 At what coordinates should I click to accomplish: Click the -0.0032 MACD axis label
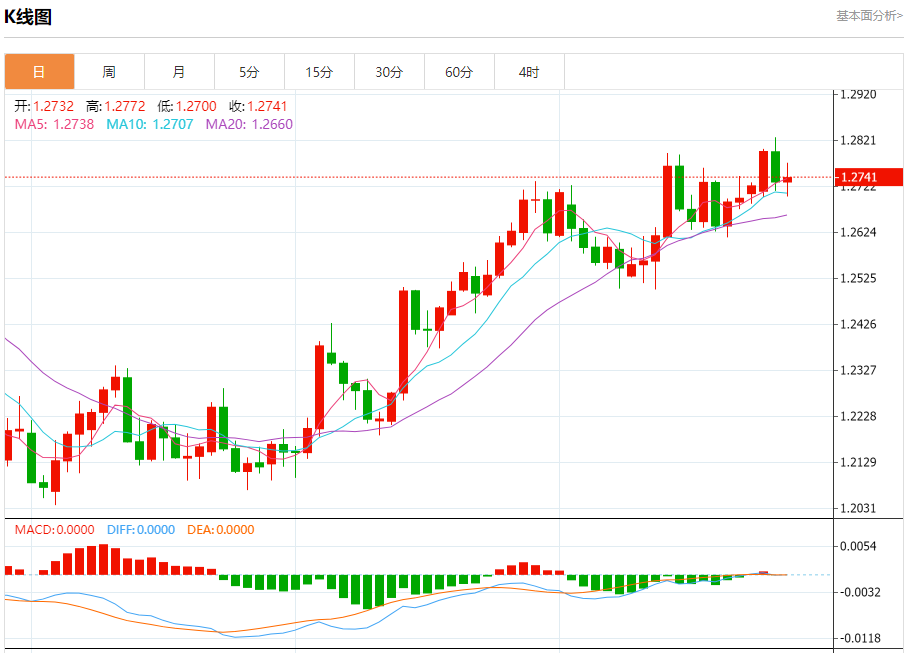pos(858,592)
